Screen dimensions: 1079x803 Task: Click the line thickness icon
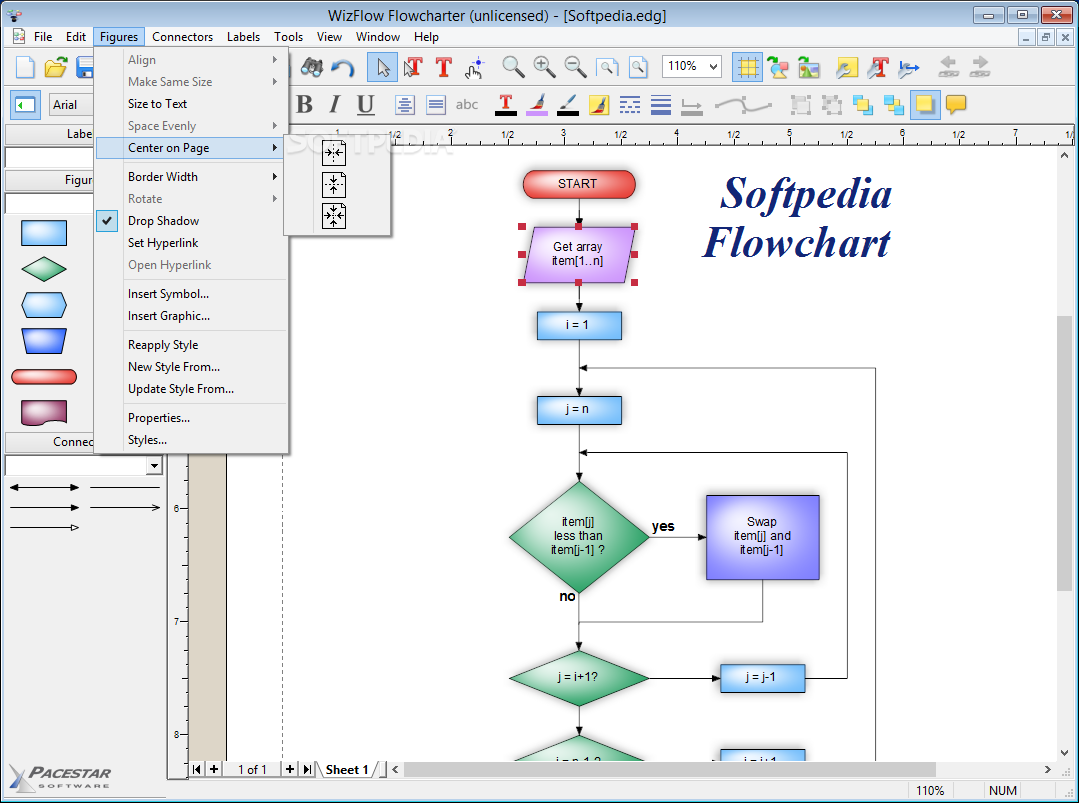[661, 105]
